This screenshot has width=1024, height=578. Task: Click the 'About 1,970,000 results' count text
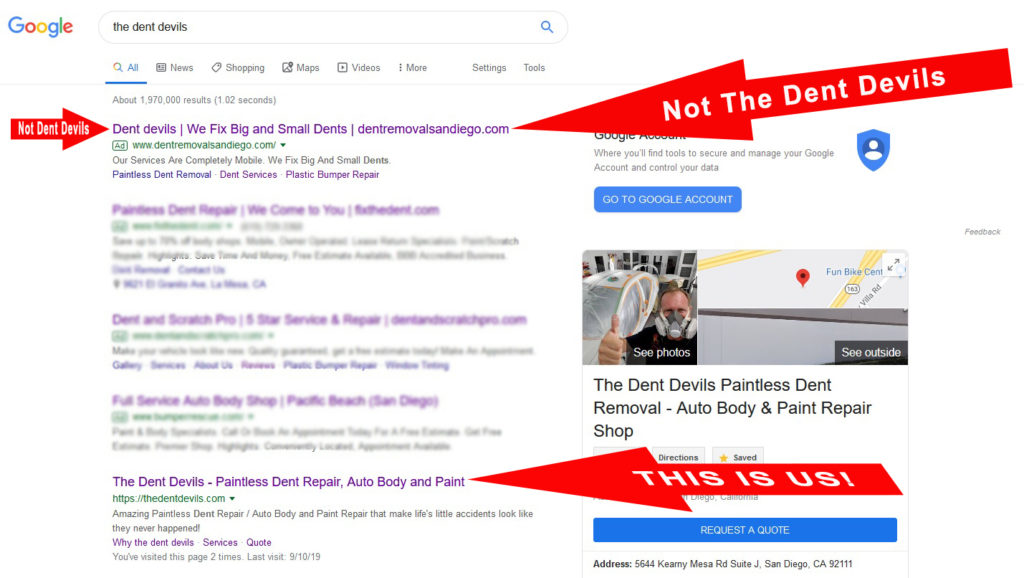pyautogui.click(x=194, y=100)
